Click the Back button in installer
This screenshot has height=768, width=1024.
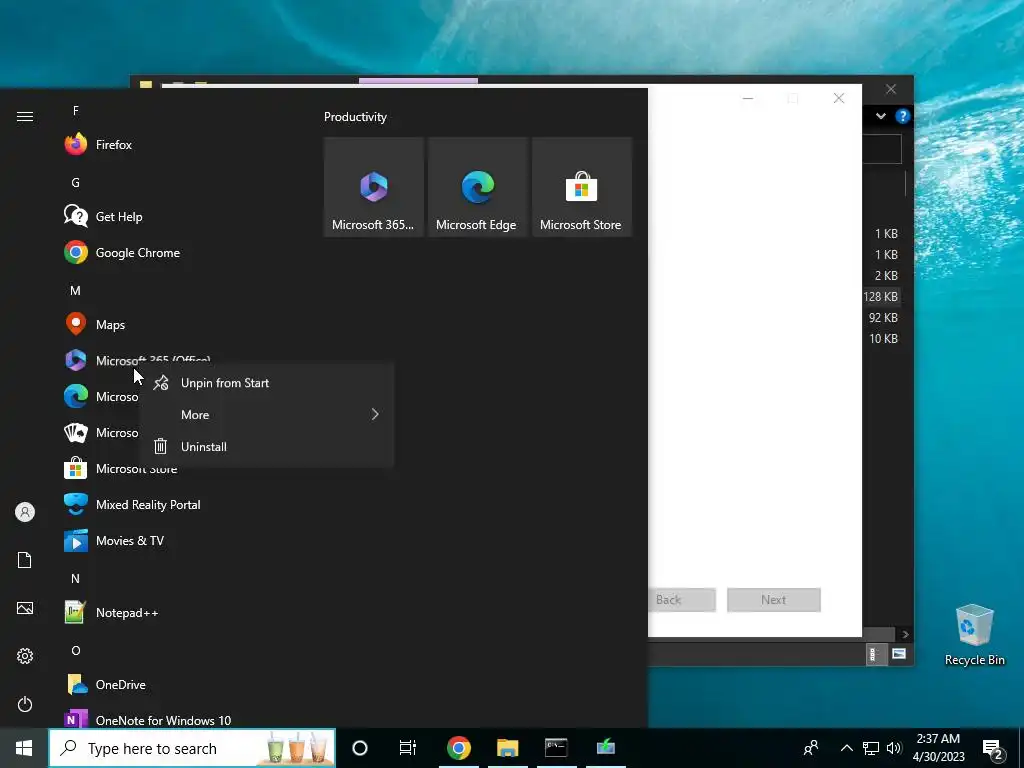tap(682, 600)
